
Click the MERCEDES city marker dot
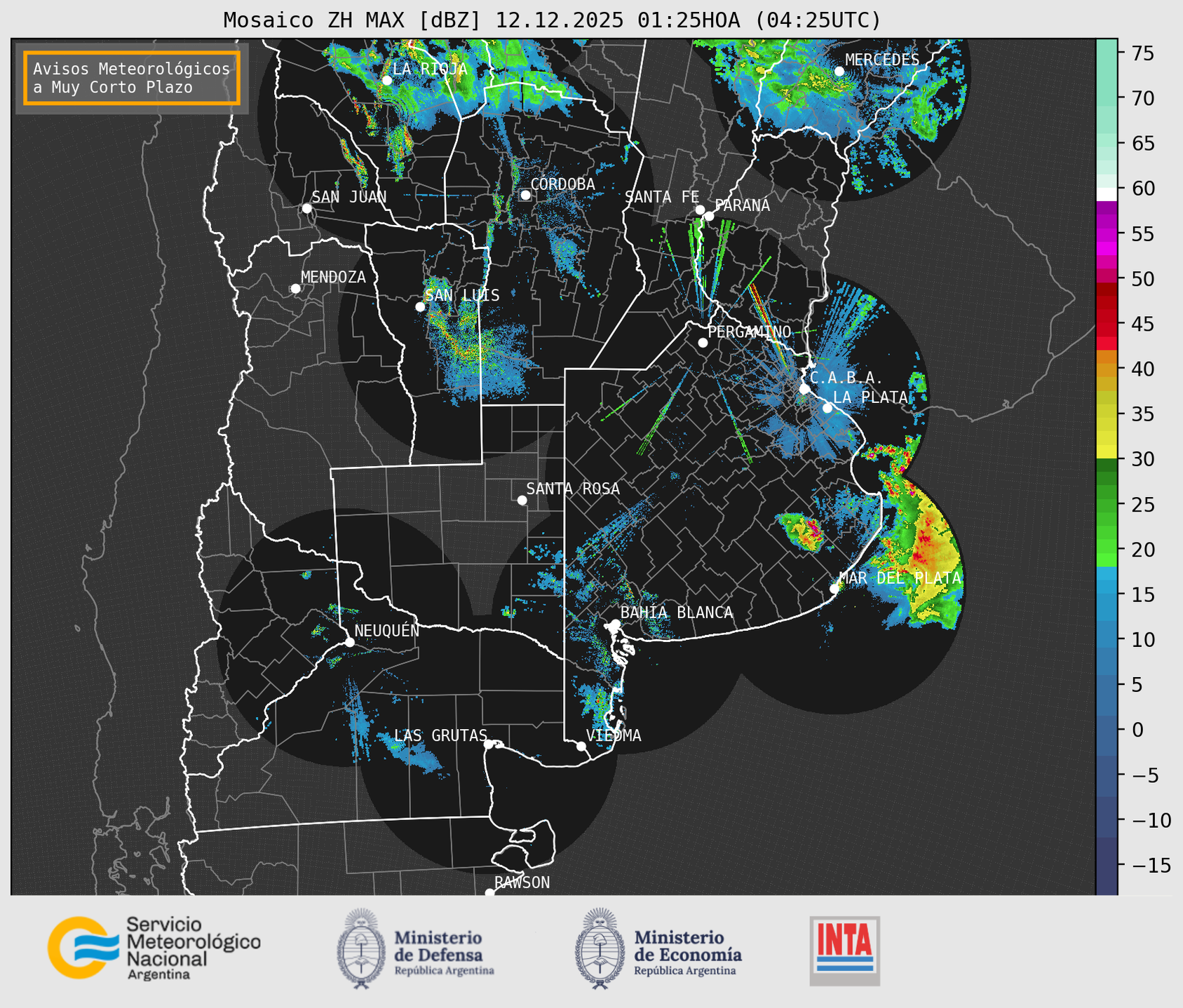[x=839, y=71]
